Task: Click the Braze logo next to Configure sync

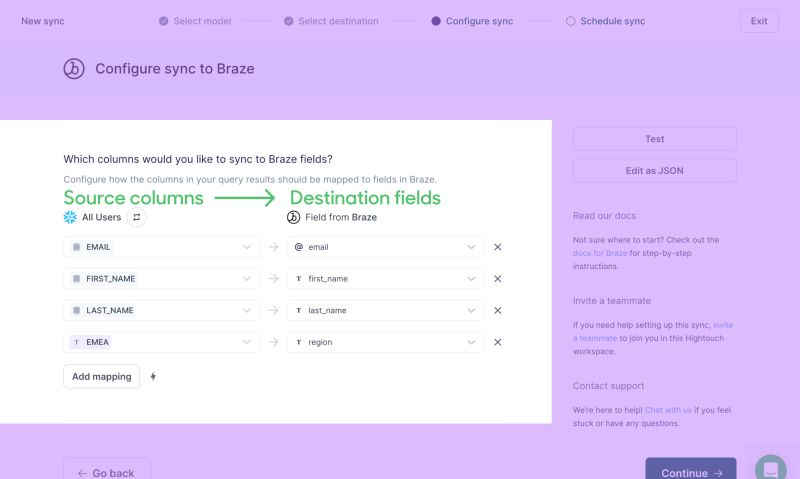Action: click(74, 68)
